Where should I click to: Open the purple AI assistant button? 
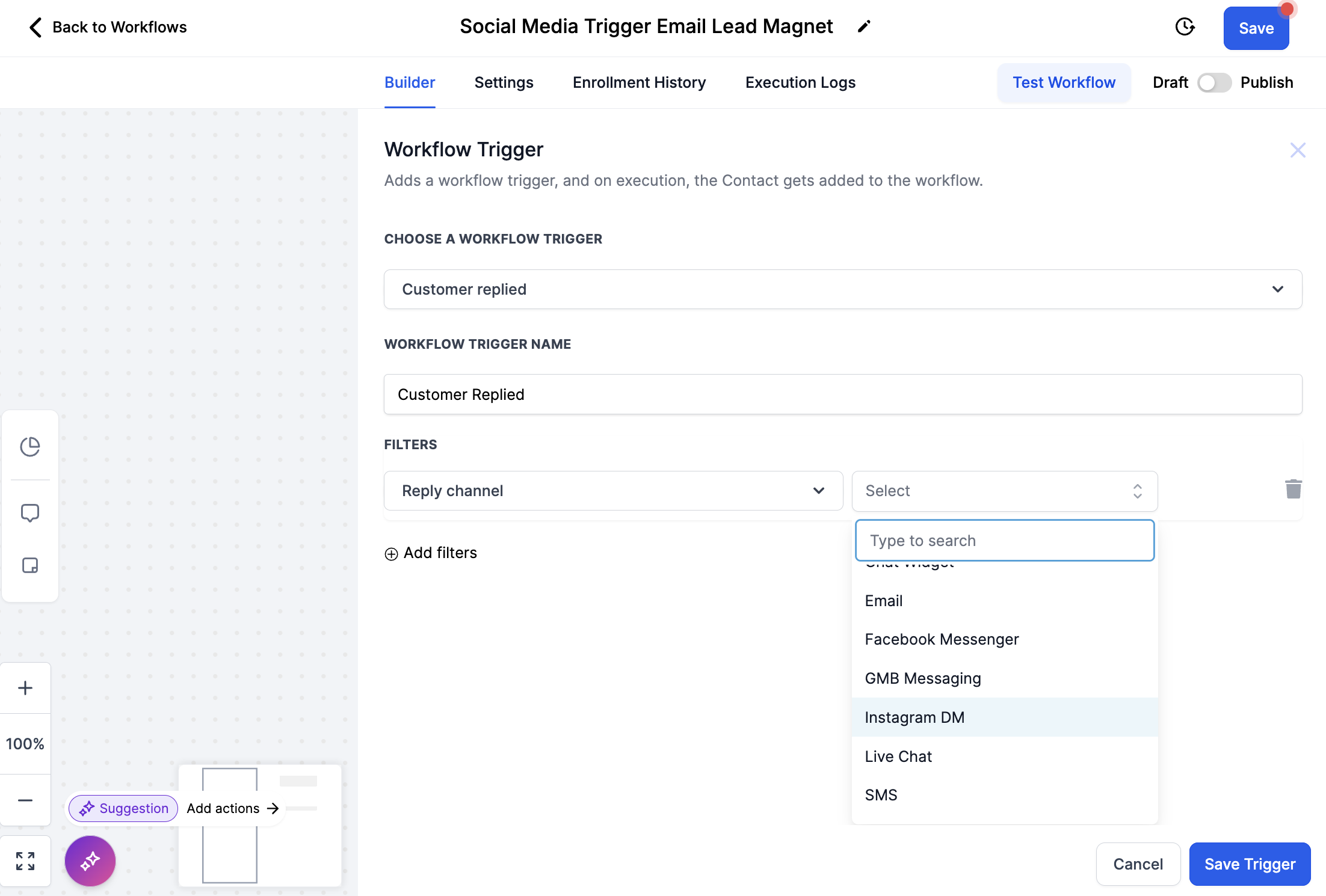click(90, 861)
